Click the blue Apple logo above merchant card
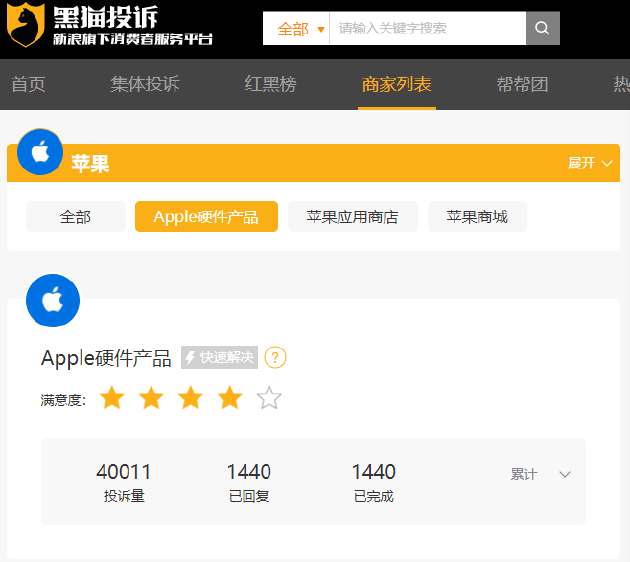Screen dimensions: 630x562 [x=53, y=300]
